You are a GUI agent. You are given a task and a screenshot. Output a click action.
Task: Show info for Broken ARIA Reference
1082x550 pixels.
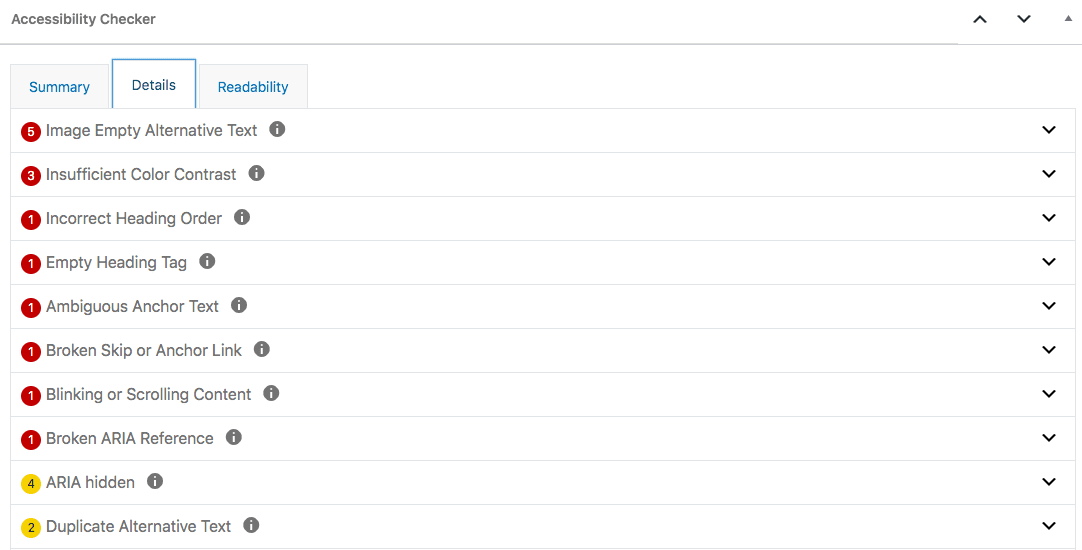point(234,438)
